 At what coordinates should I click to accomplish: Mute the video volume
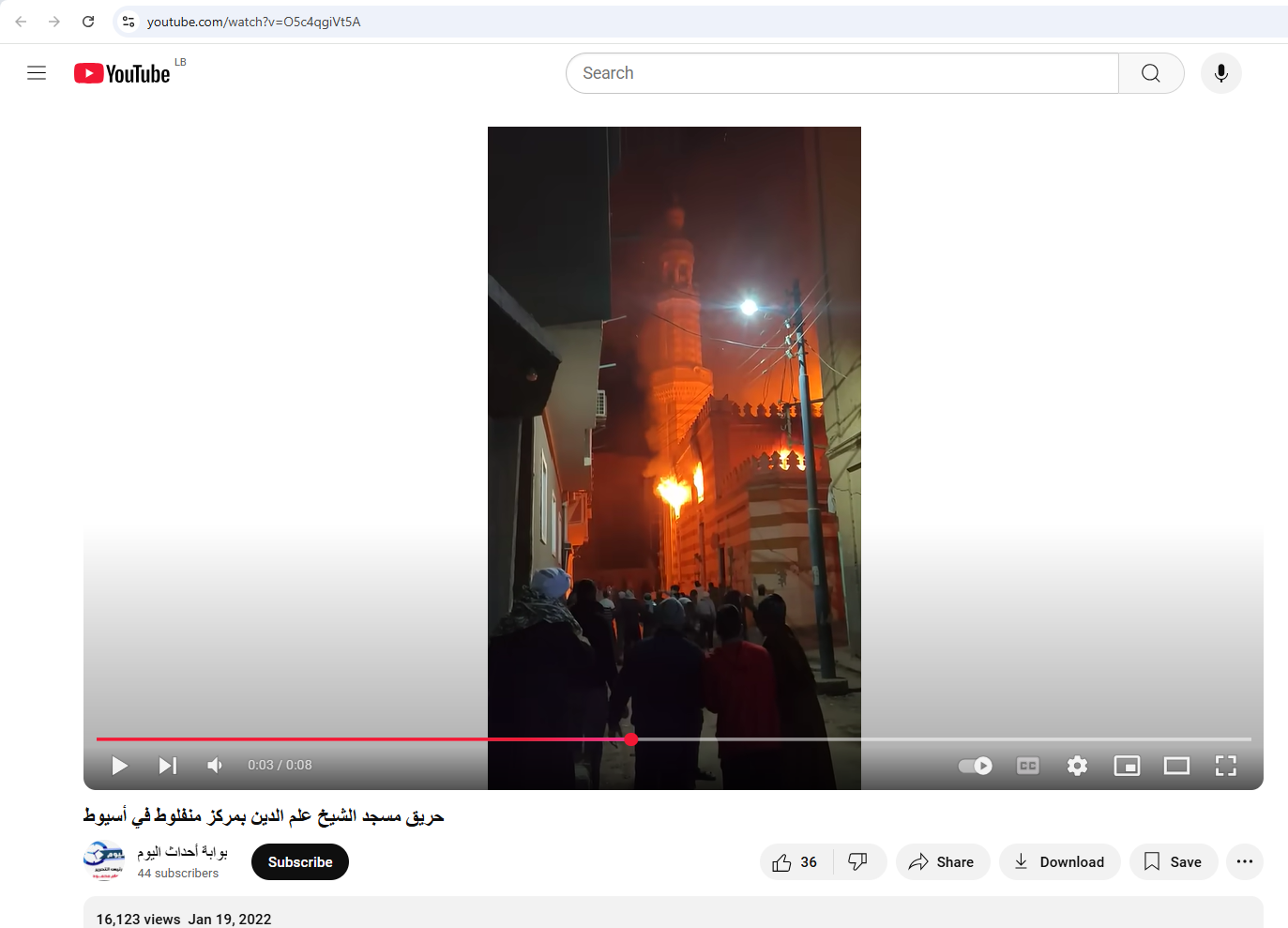215,766
